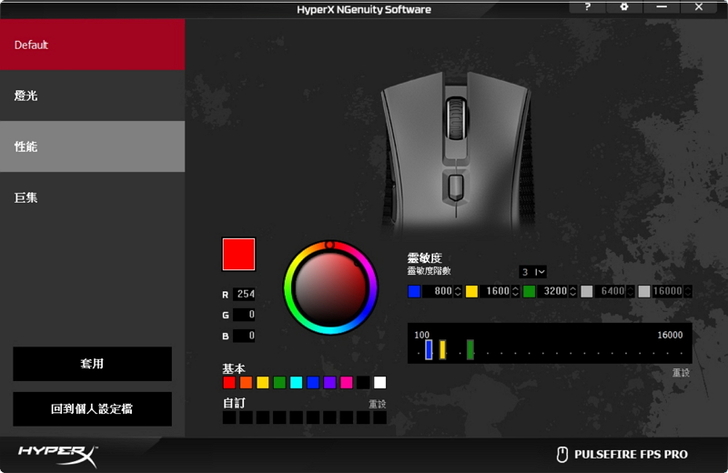Select the gray swatch for 16000 DPI

point(644,291)
